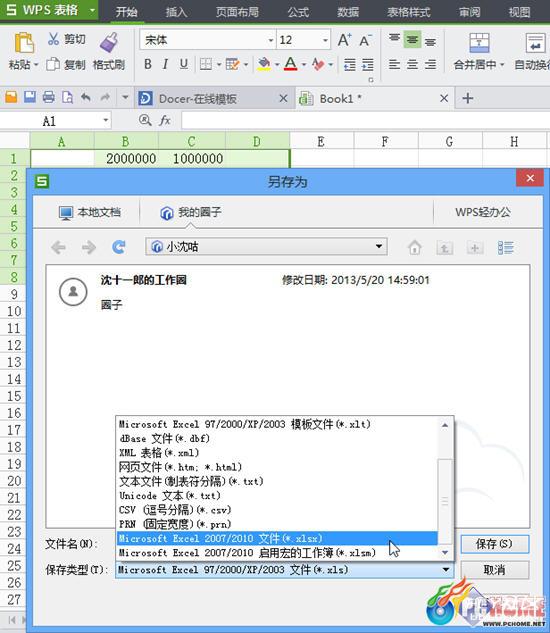550x633 pixels.
Task: Click the undo arrow
Action: point(86,97)
